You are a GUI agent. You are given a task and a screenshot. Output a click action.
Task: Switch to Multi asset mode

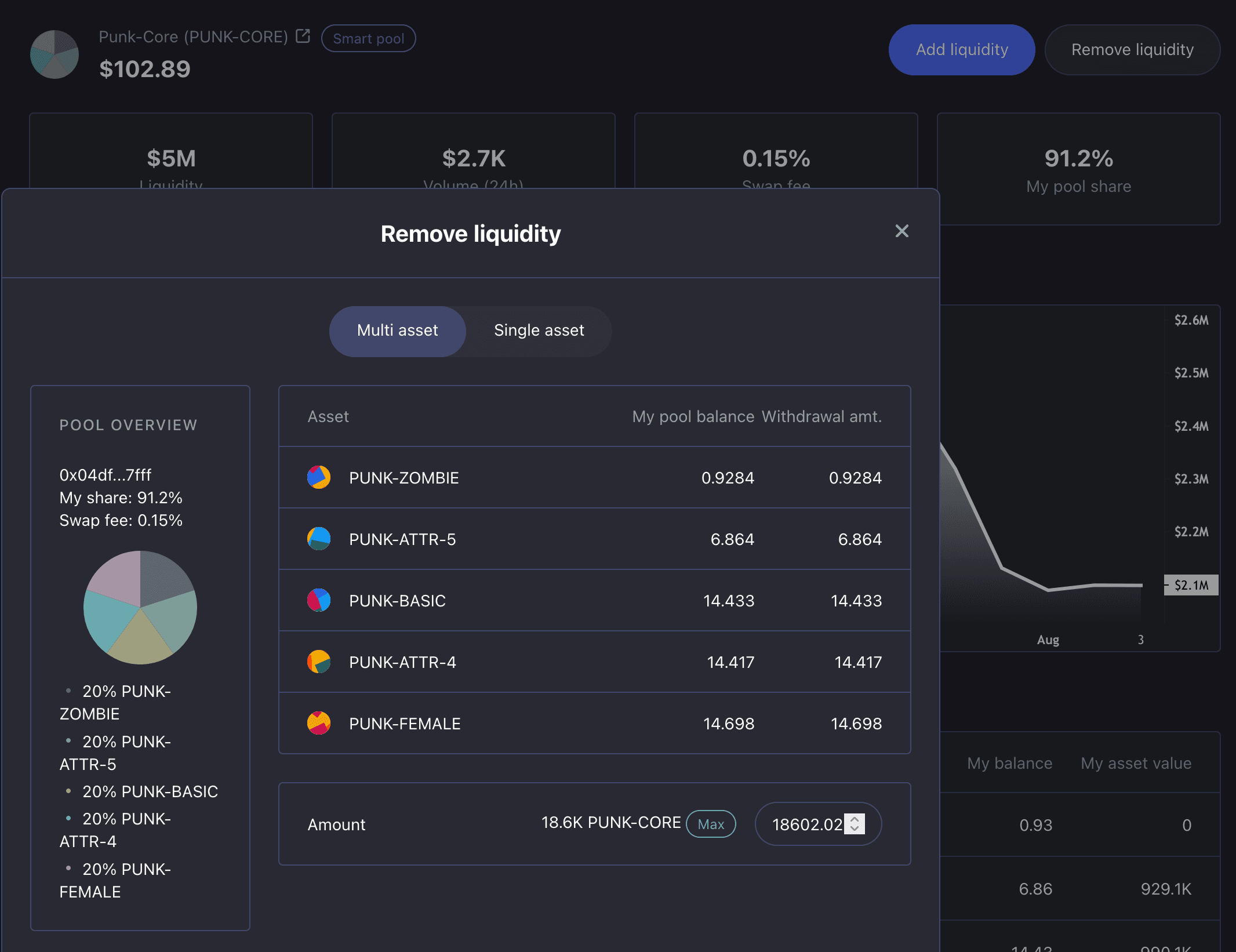[398, 330]
